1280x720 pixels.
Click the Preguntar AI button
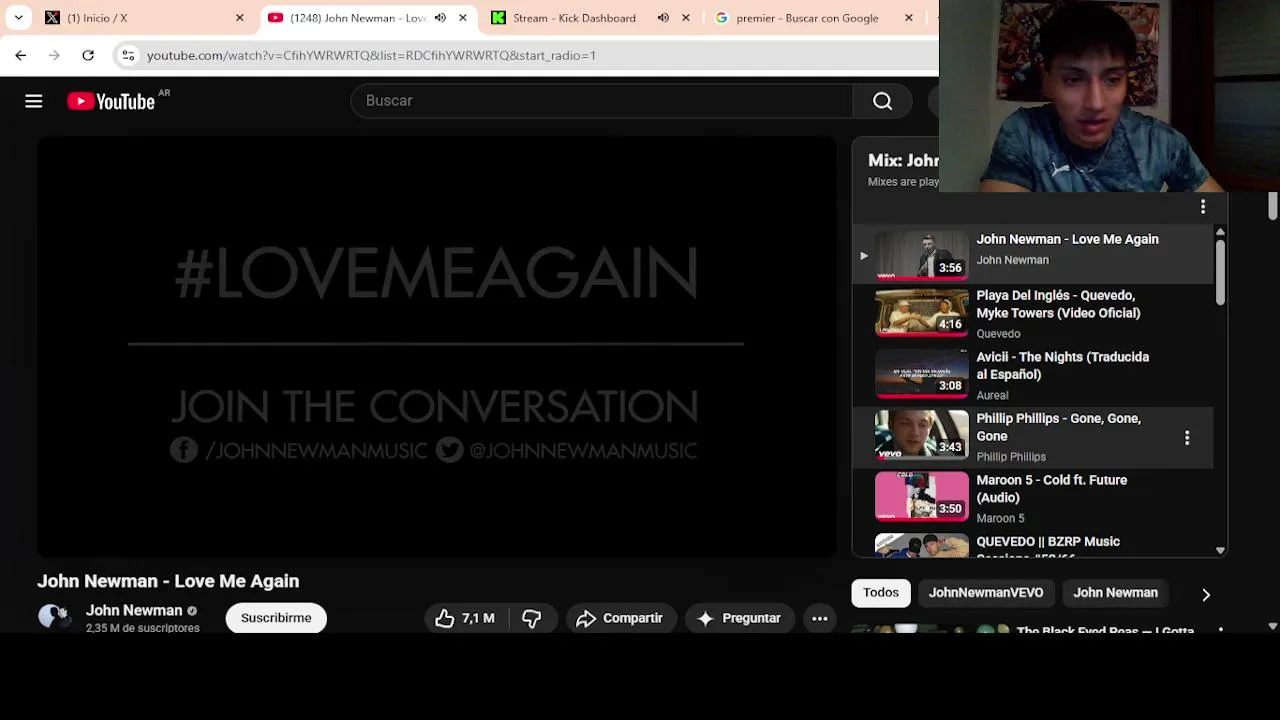pyautogui.click(x=739, y=618)
